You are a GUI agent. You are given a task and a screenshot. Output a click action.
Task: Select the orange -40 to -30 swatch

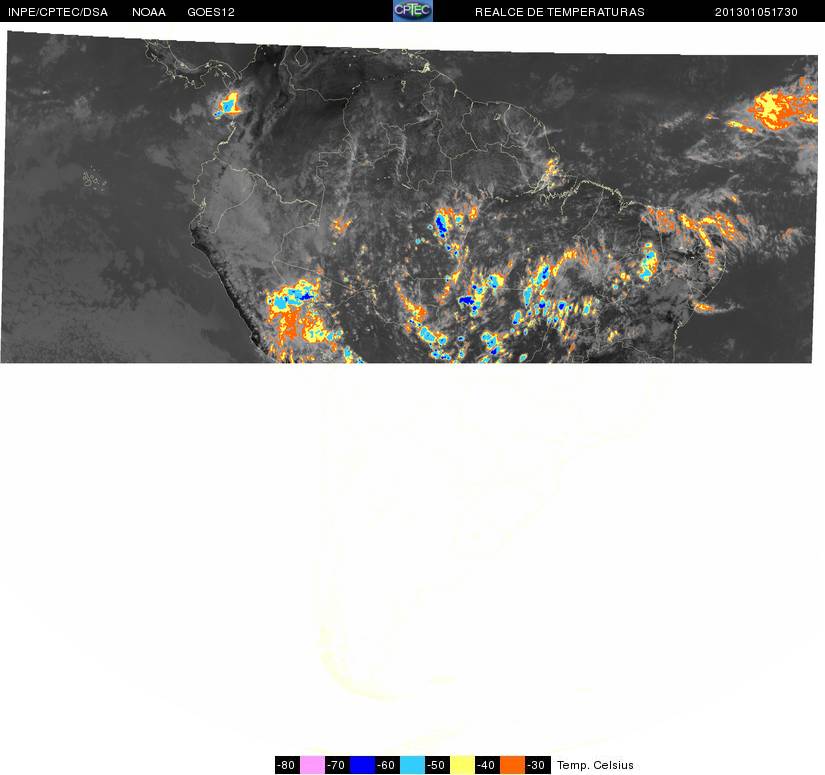(512, 765)
